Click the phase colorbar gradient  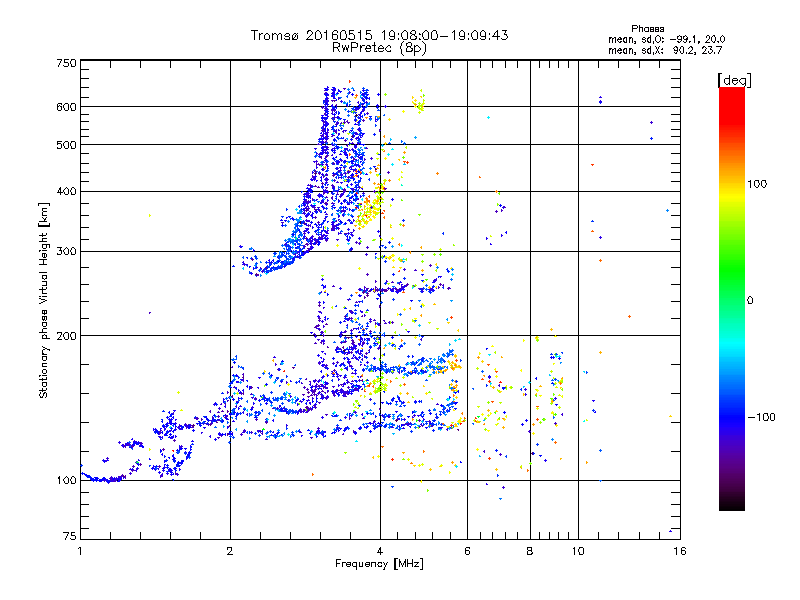click(732, 298)
